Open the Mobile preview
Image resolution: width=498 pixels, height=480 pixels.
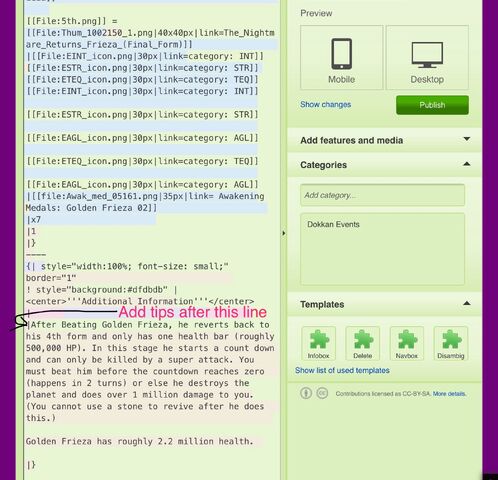coord(341,57)
